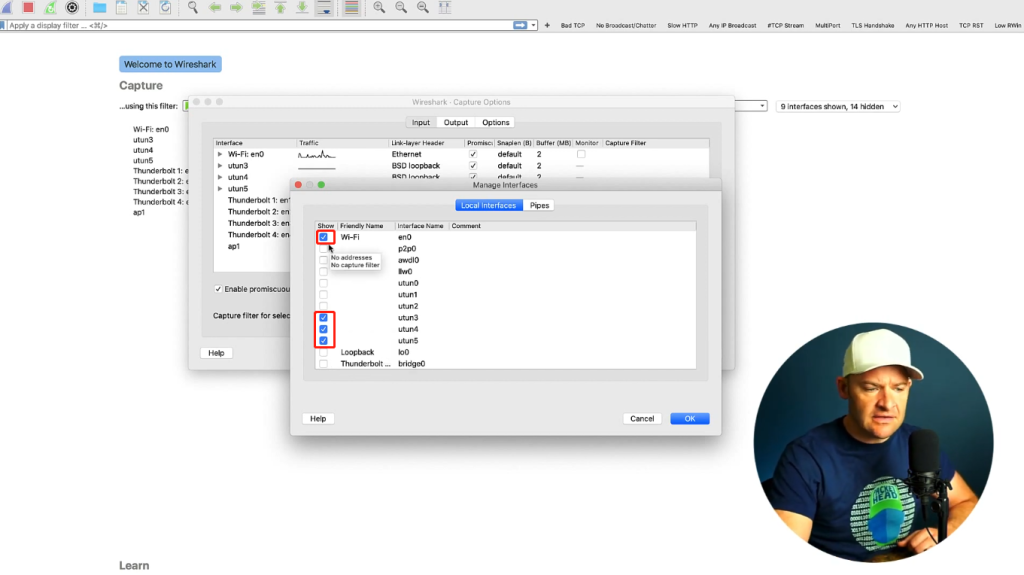Toggle promiscuous for Wi-Fi: en0 row
The width and height of the screenshot is (1024, 575).
tap(473, 154)
